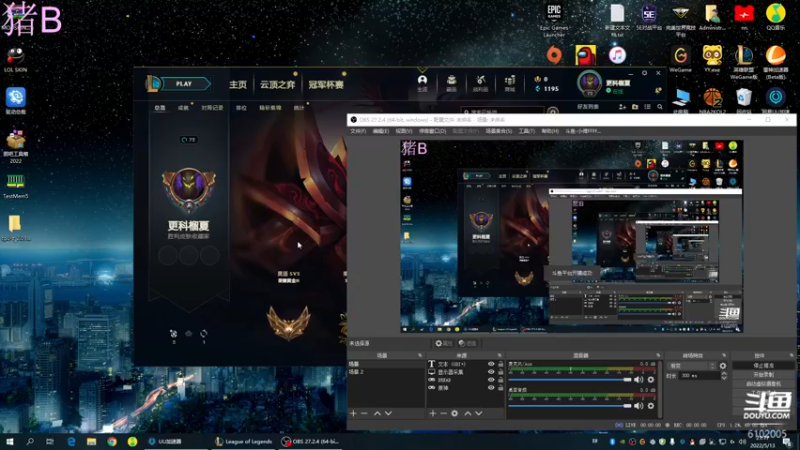
Task: Open transition properties gear in OBS
Action: 722,366
